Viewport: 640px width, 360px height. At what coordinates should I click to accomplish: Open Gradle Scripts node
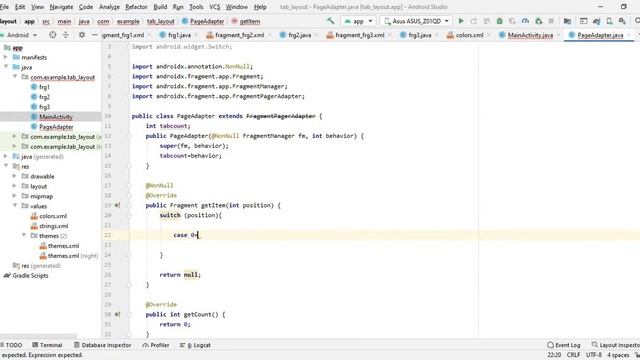coord(26,276)
